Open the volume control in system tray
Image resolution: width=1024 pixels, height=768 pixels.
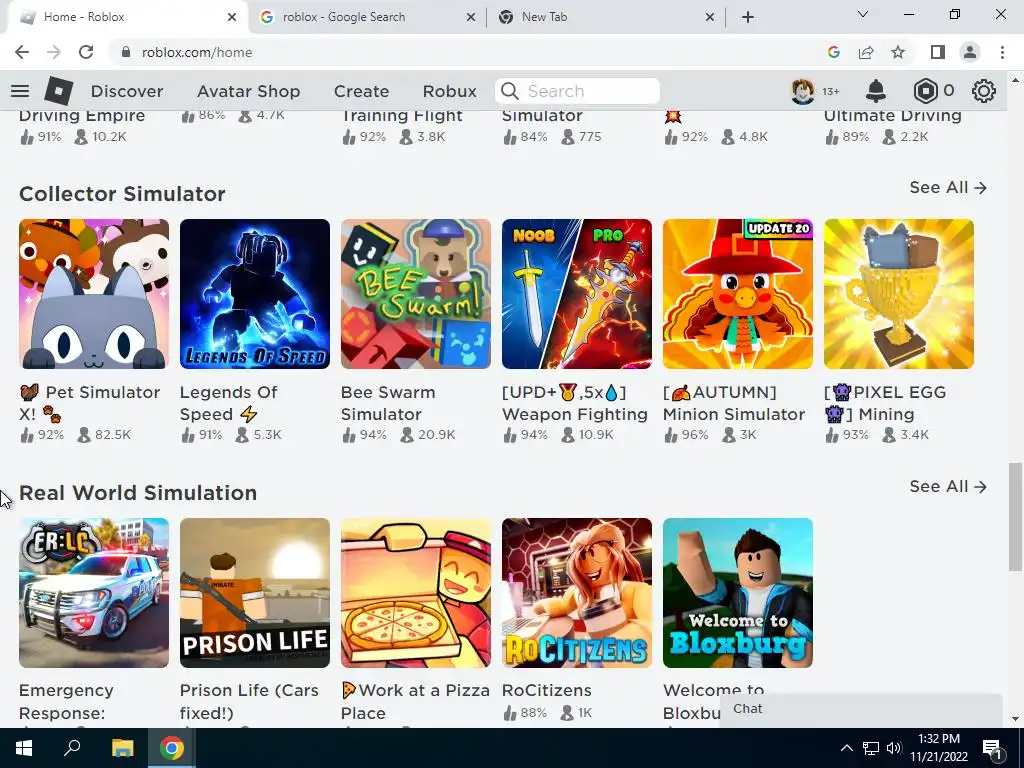pyautogui.click(x=894, y=748)
